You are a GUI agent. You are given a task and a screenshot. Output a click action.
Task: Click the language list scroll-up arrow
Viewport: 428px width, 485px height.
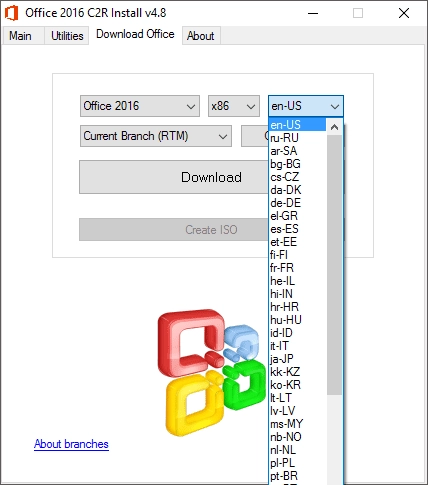click(x=334, y=127)
